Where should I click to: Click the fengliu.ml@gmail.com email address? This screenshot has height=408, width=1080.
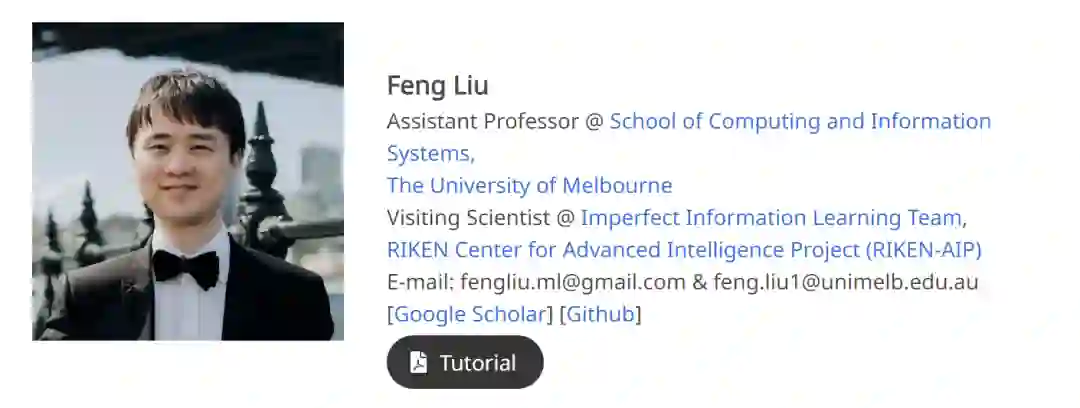573,282
